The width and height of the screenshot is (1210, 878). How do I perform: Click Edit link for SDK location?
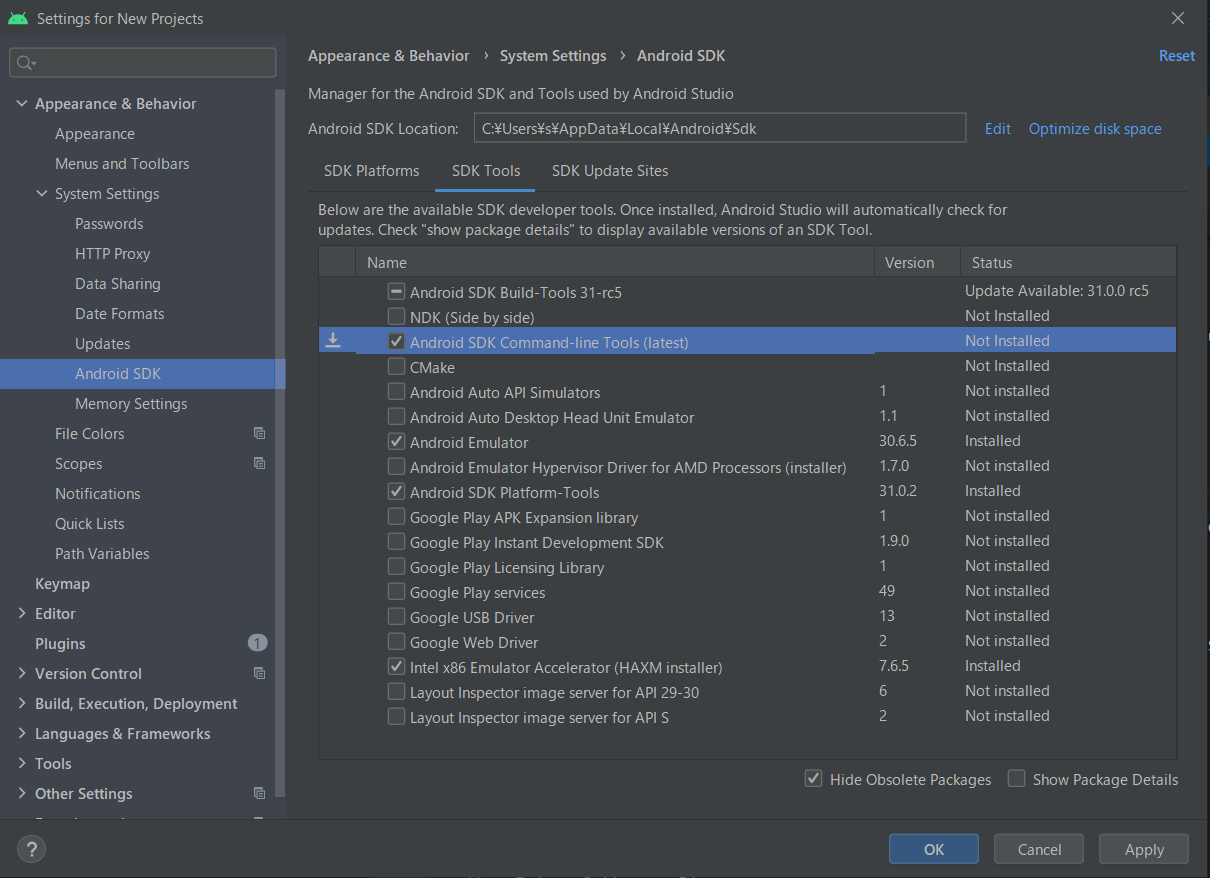click(998, 128)
